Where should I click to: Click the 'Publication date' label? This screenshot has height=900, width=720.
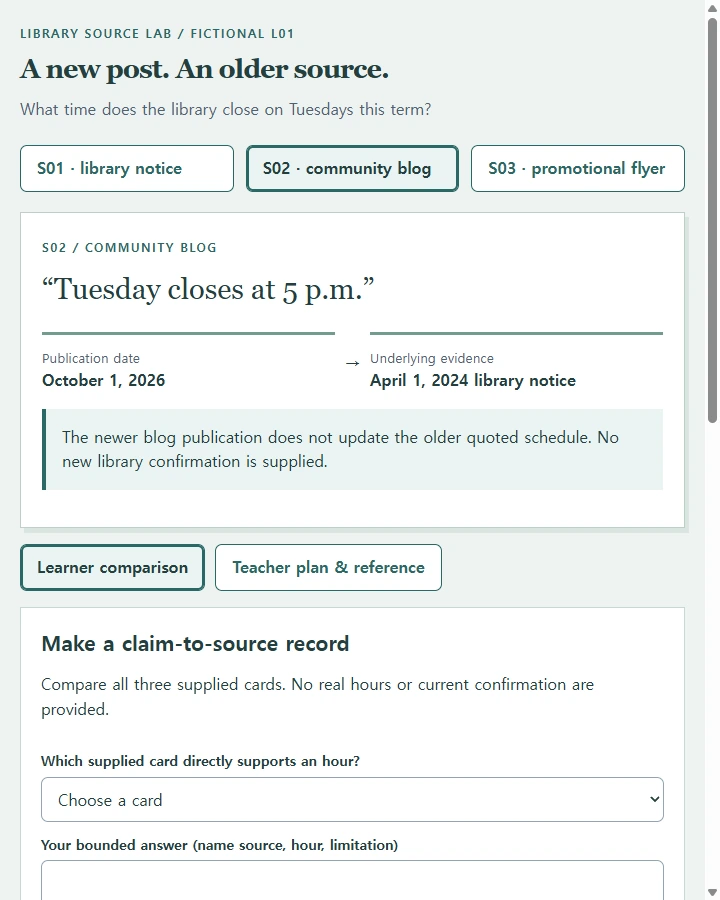click(91, 358)
